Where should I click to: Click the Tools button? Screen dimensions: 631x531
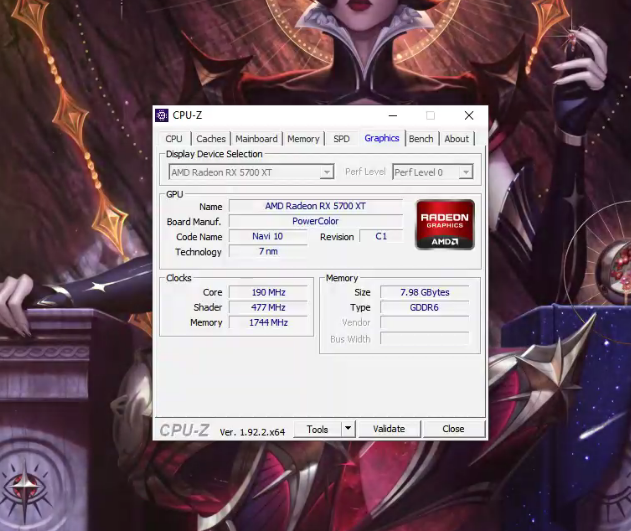(x=318, y=429)
